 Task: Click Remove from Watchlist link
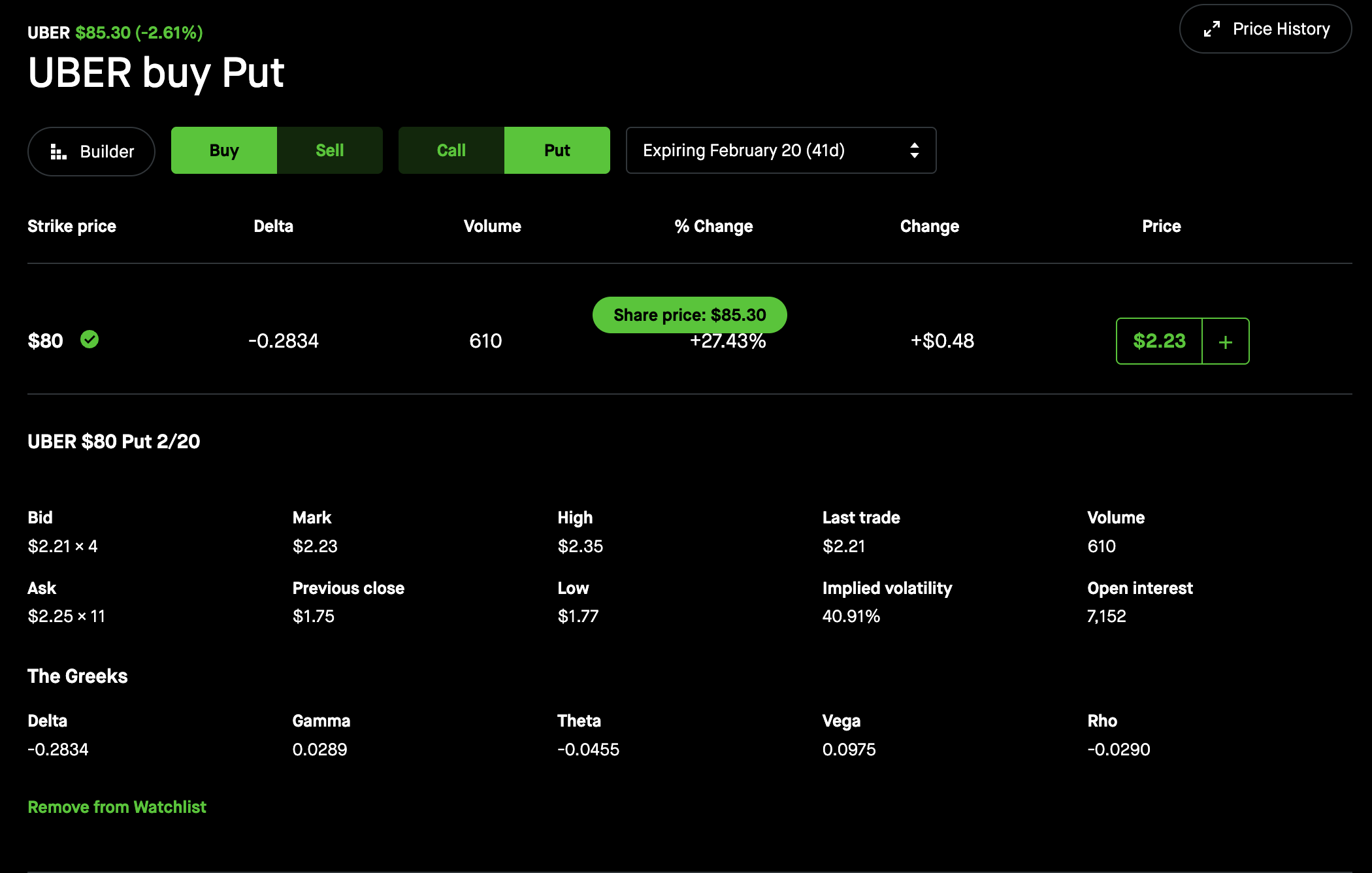117,807
